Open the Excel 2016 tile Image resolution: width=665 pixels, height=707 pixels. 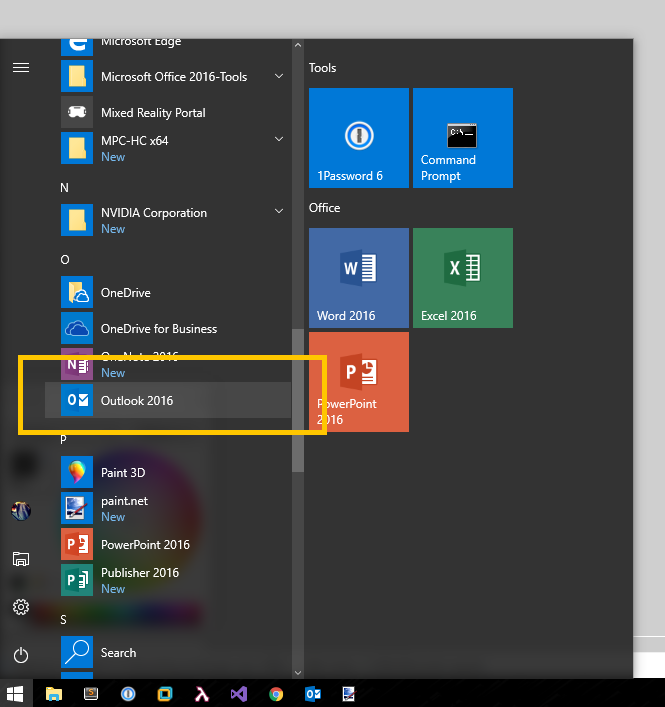(x=463, y=278)
